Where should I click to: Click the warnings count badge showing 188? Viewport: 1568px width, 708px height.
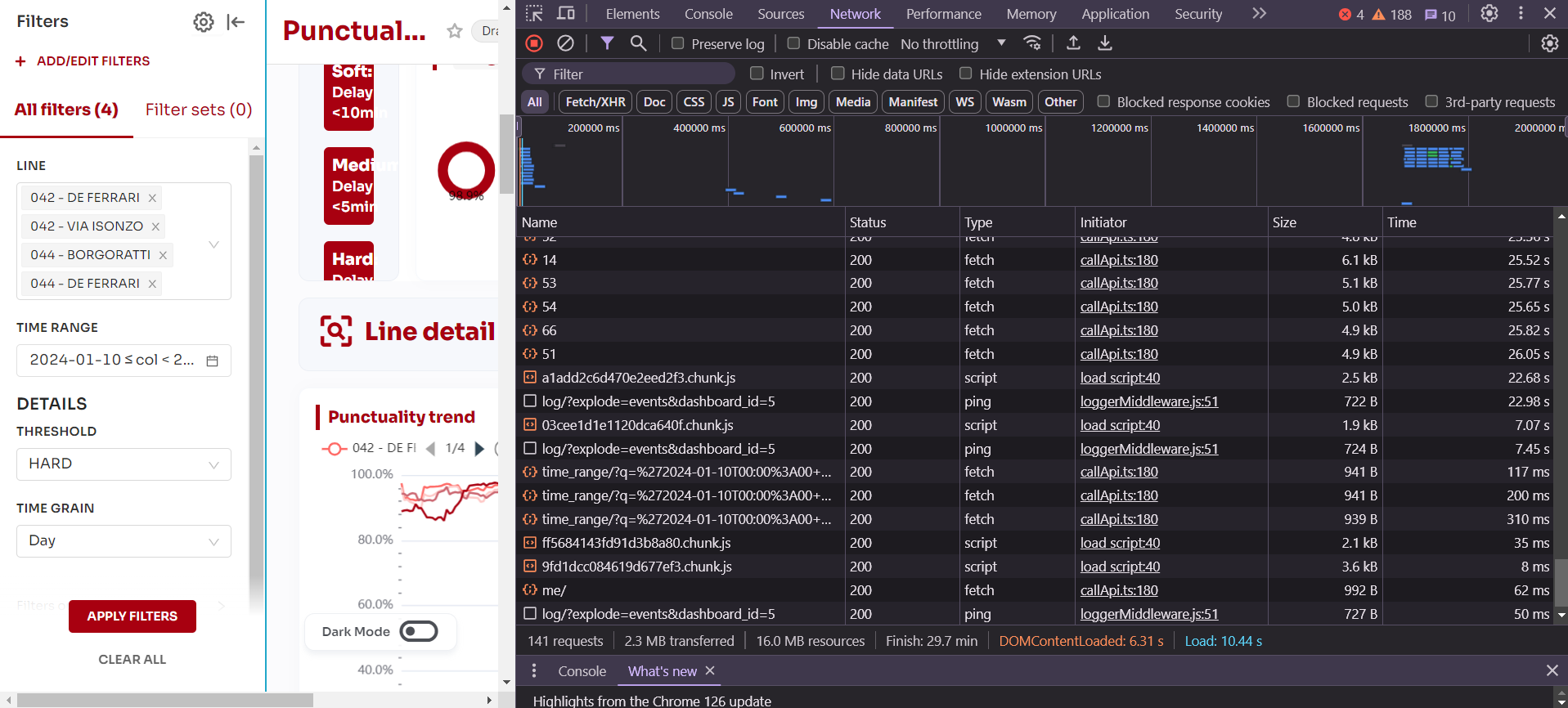[1392, 15]
